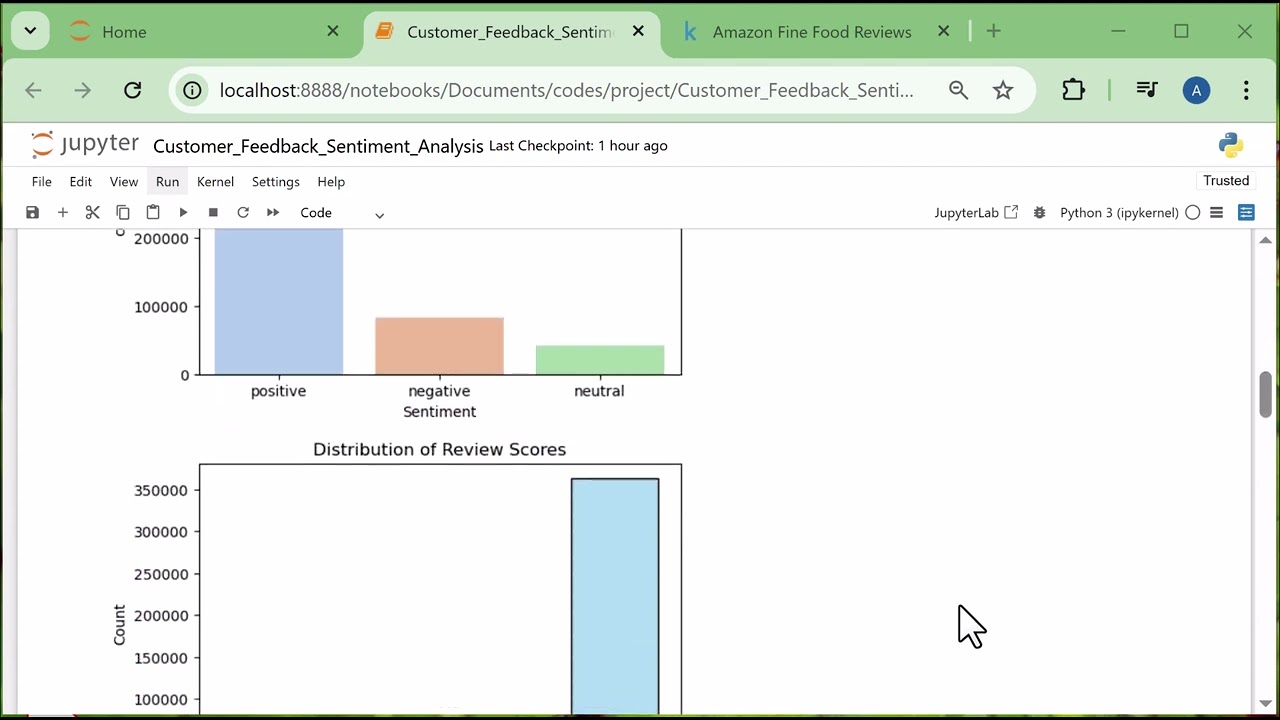1280x720 pixels.
Task: Insert a new cell with the plus icon
Action: pyautogui.click(x=63, y=212)
